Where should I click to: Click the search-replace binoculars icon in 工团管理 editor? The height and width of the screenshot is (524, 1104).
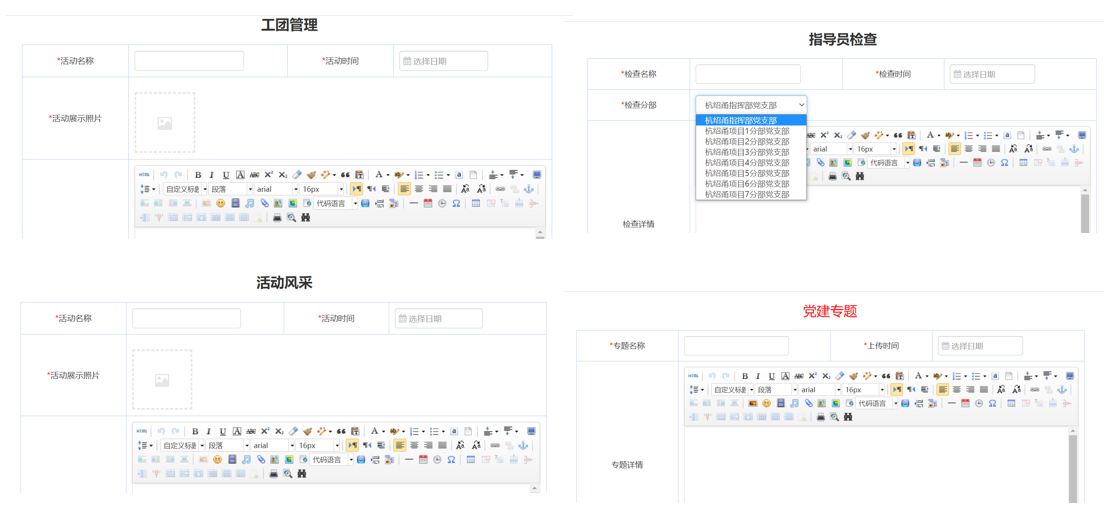click(x=305, y=217)
